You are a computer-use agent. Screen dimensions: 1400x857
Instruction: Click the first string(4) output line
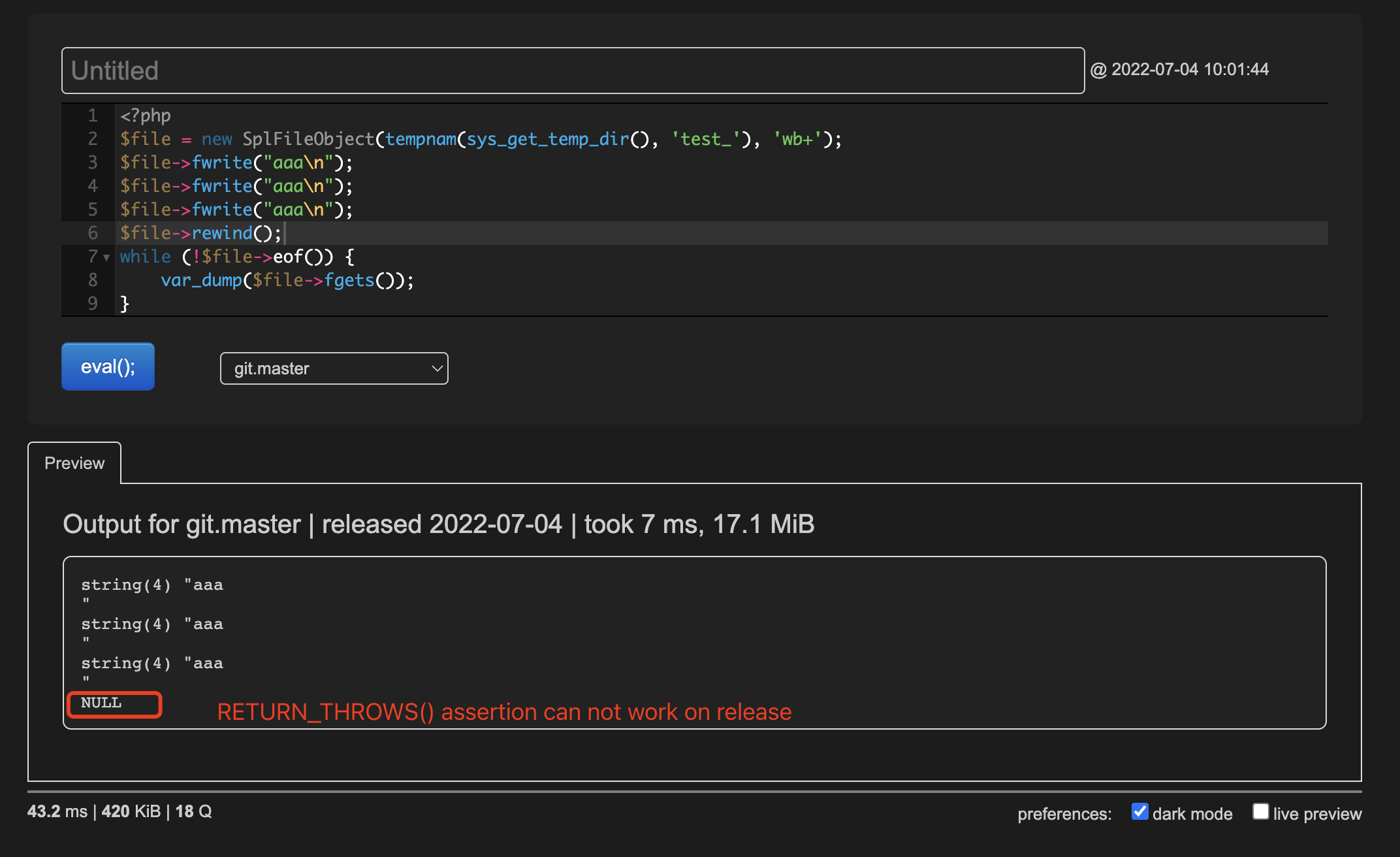pyautogui.click(x=151, y=585)
